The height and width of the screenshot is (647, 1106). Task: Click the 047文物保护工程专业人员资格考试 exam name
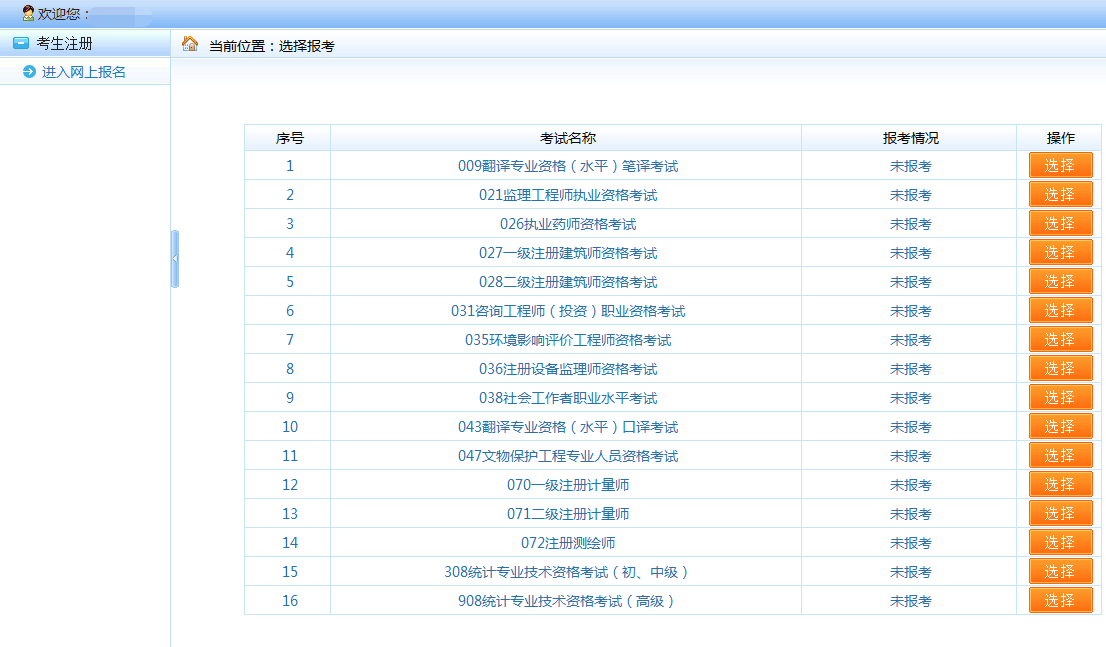[568, 456]
